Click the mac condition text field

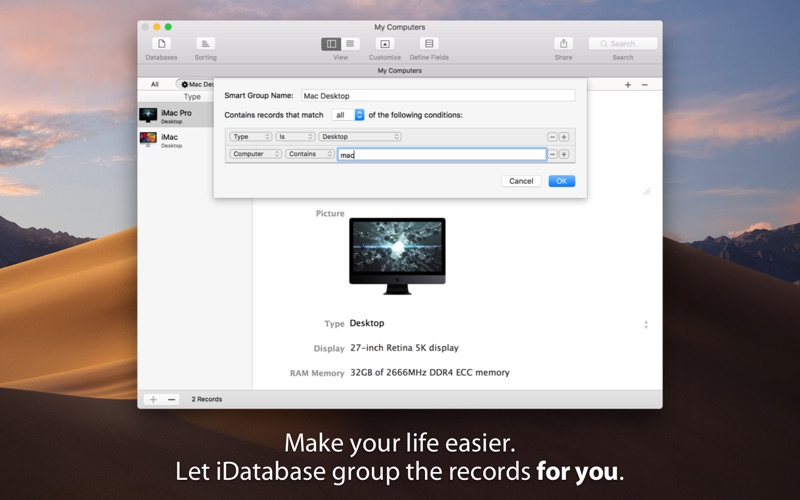[442, 155]
